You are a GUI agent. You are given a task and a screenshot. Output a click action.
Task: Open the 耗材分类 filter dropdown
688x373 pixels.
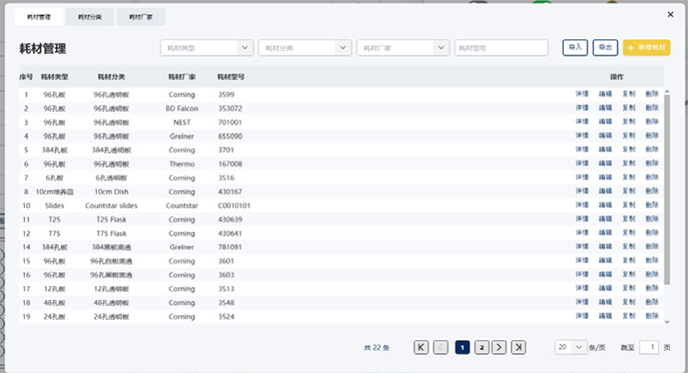click(305, 48)
